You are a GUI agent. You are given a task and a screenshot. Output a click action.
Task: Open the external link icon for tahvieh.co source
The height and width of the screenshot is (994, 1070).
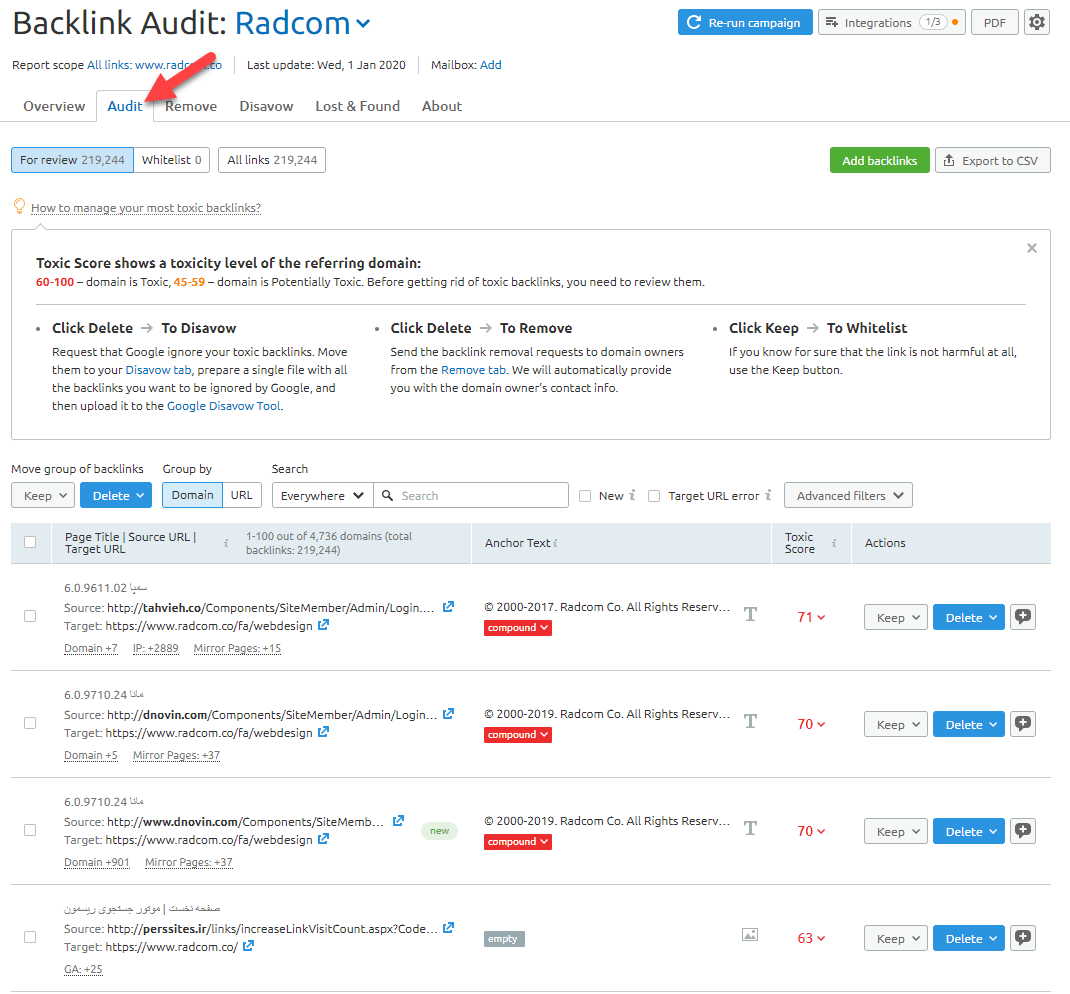(448, 606)
